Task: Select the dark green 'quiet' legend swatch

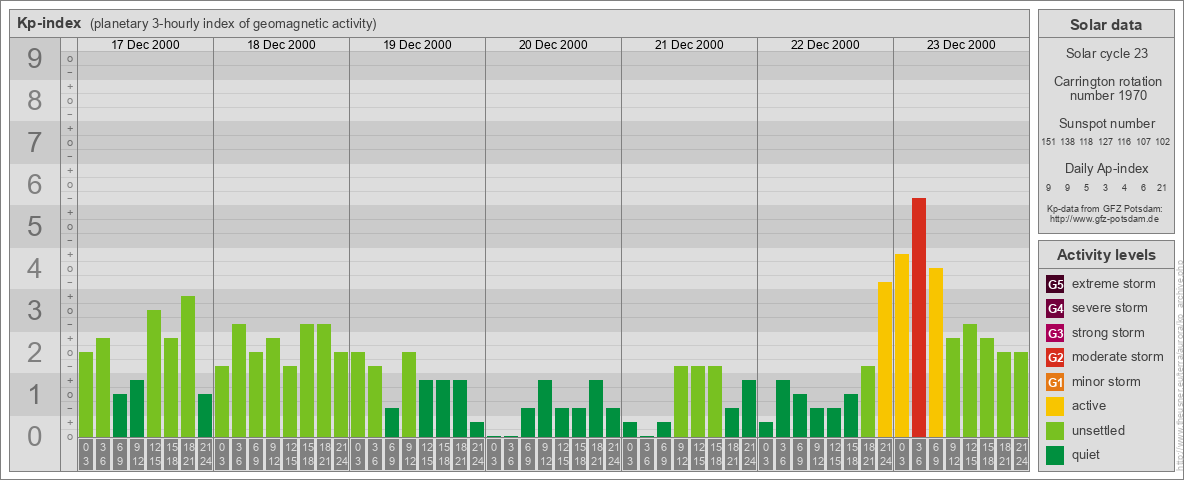Action: 1055,454
